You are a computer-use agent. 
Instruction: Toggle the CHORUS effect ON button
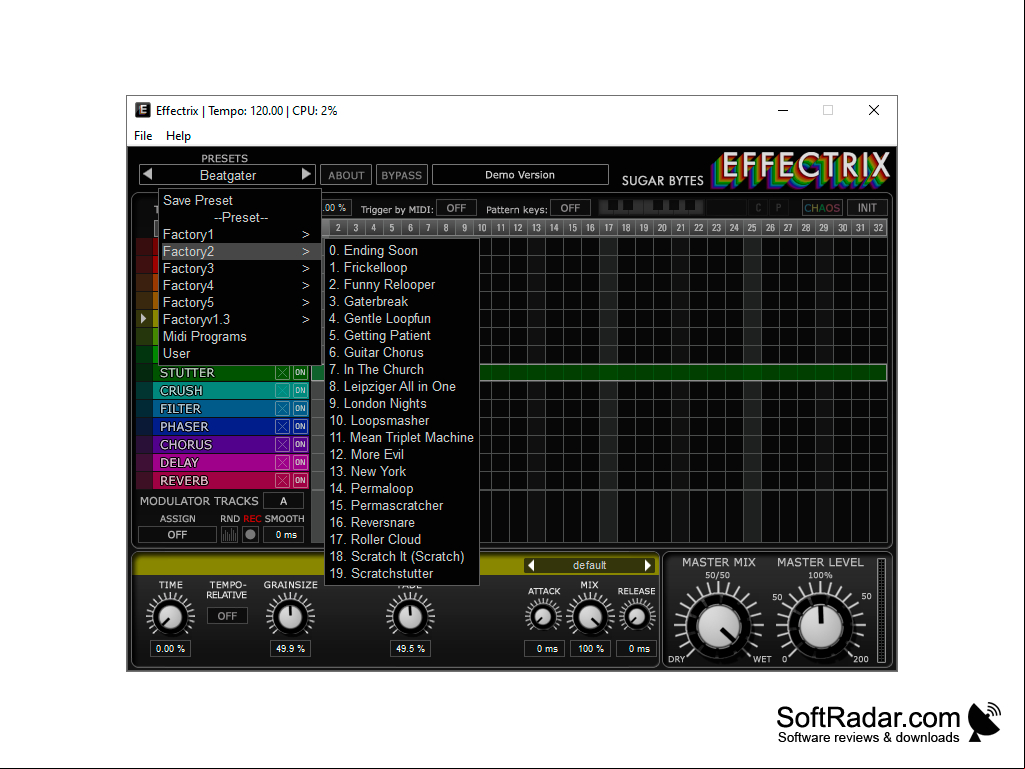coord(300,445)
